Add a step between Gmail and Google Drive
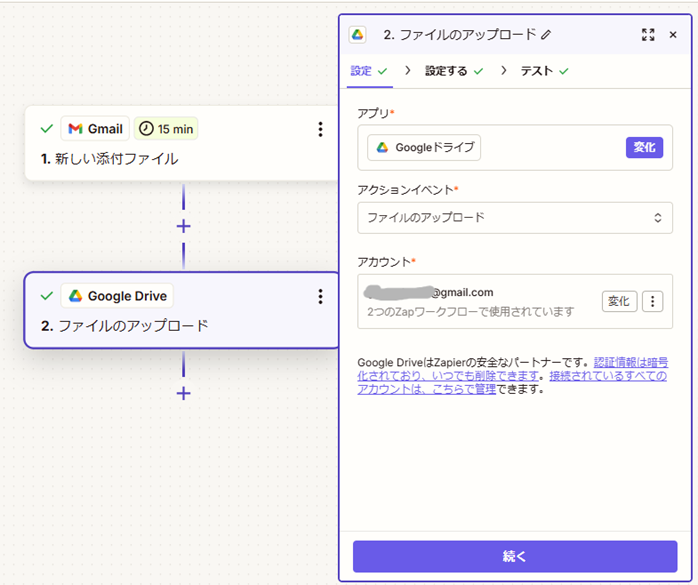 [x=183, y=227]
